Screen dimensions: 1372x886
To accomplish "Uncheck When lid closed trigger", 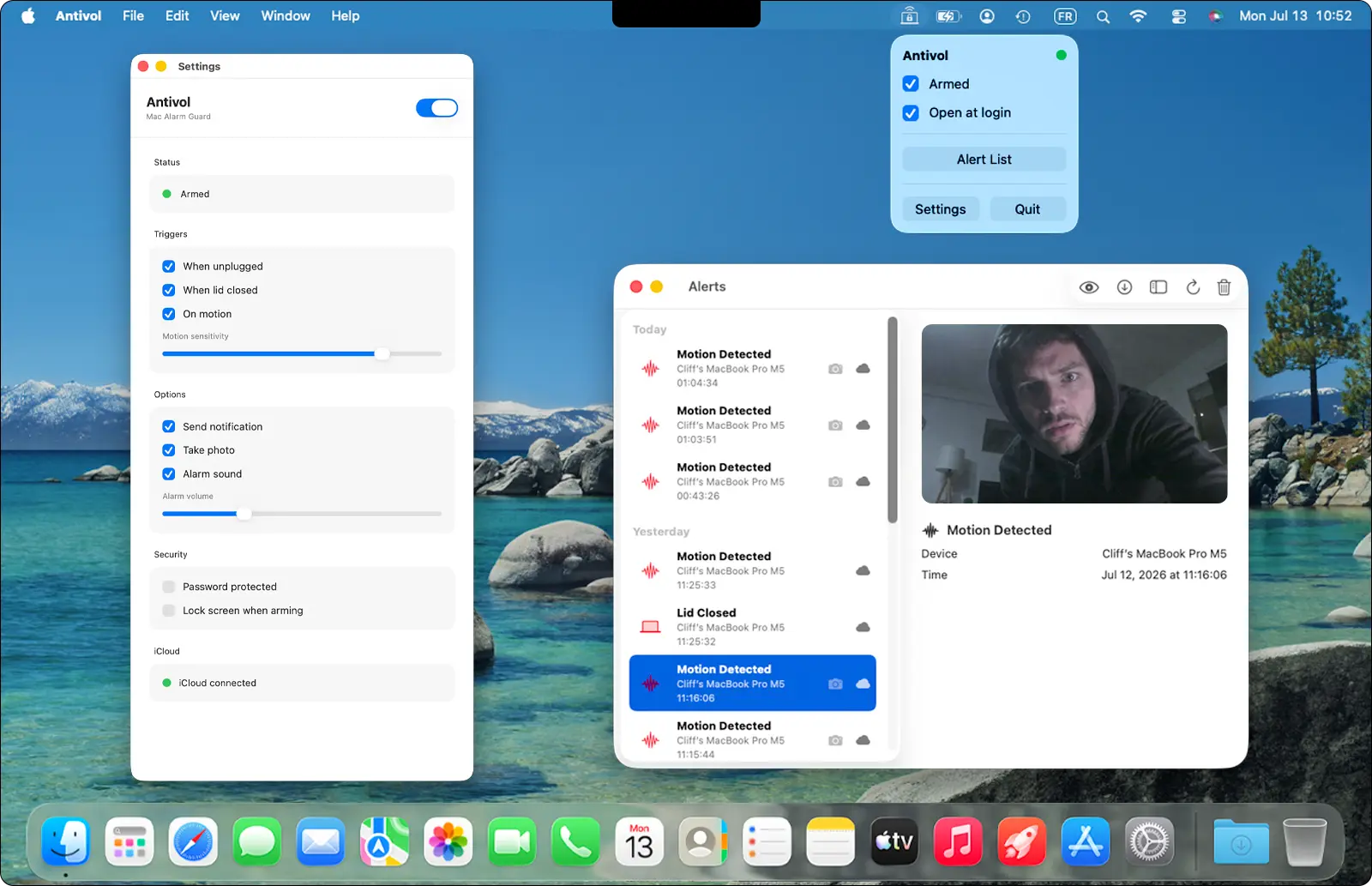I will [169, 291].
